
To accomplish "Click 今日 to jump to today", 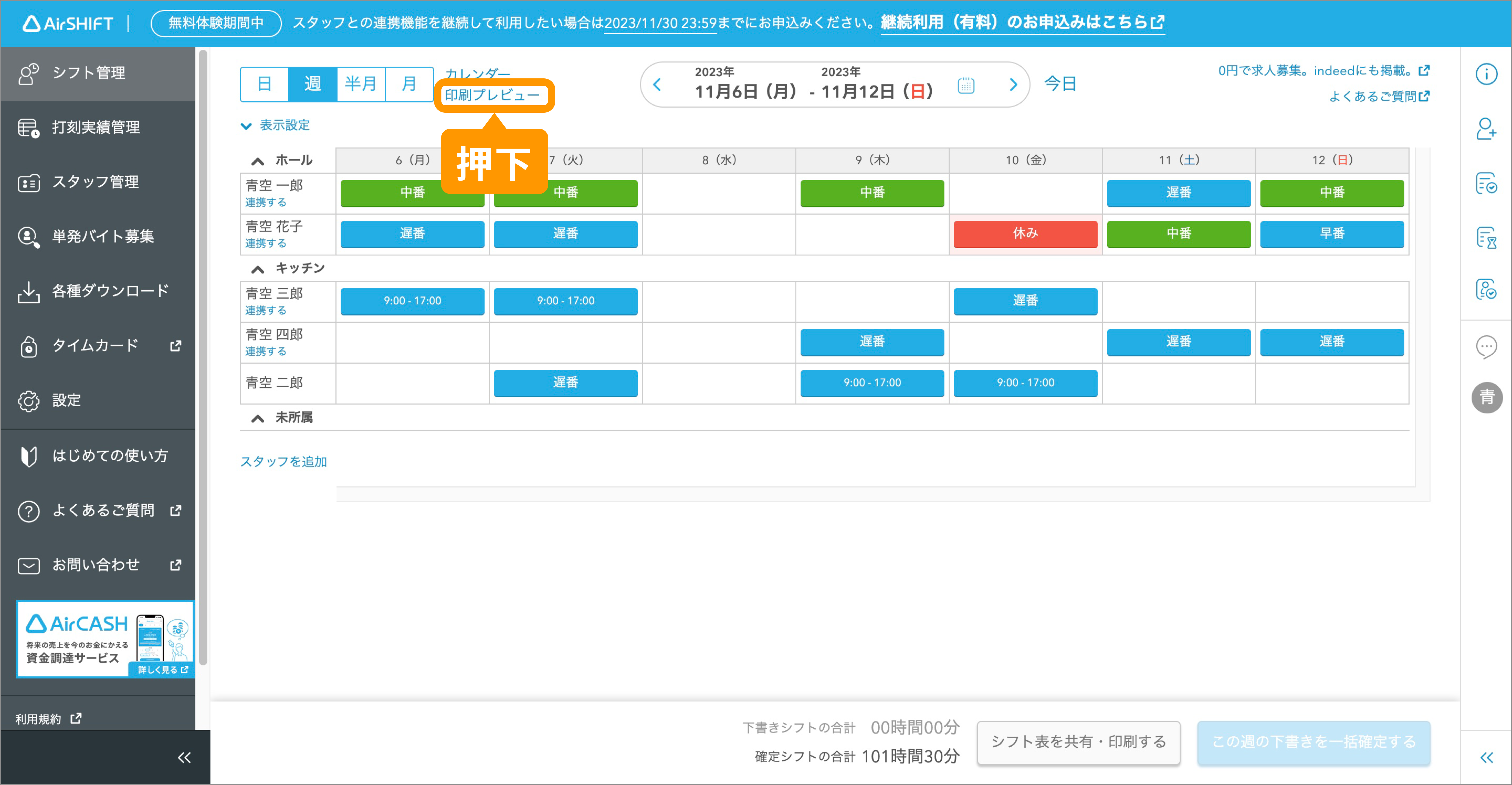I will (1060, 84).
